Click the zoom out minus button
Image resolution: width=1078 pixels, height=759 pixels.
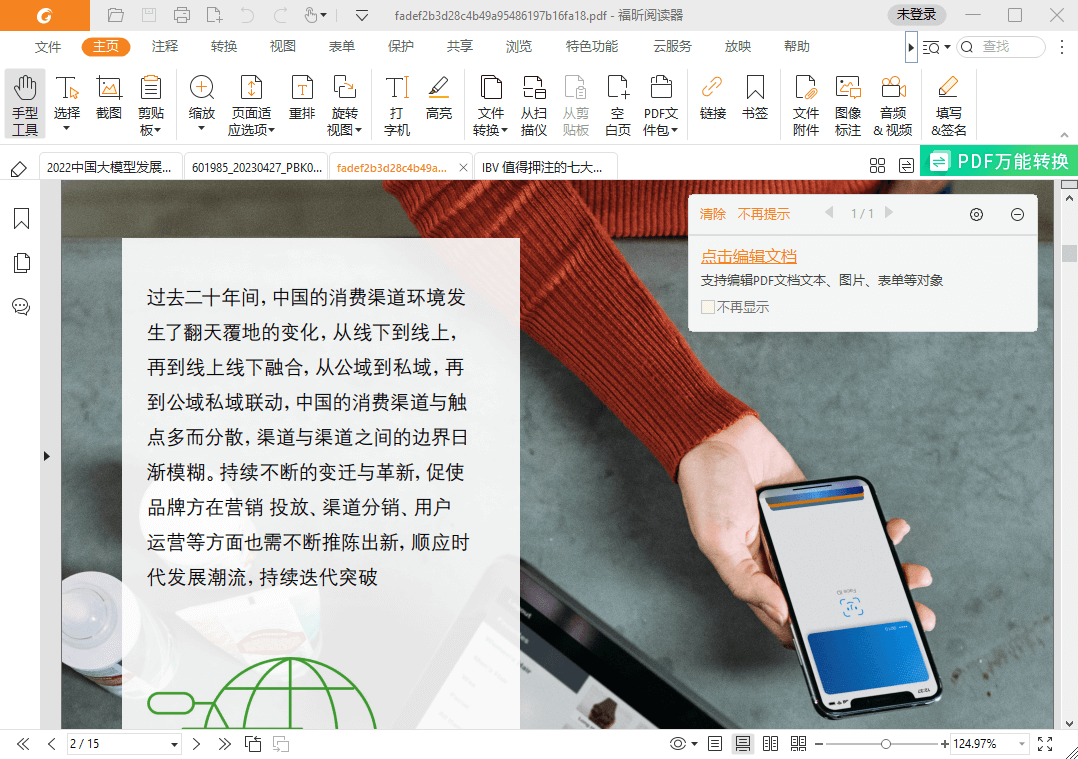pos(819,744)
